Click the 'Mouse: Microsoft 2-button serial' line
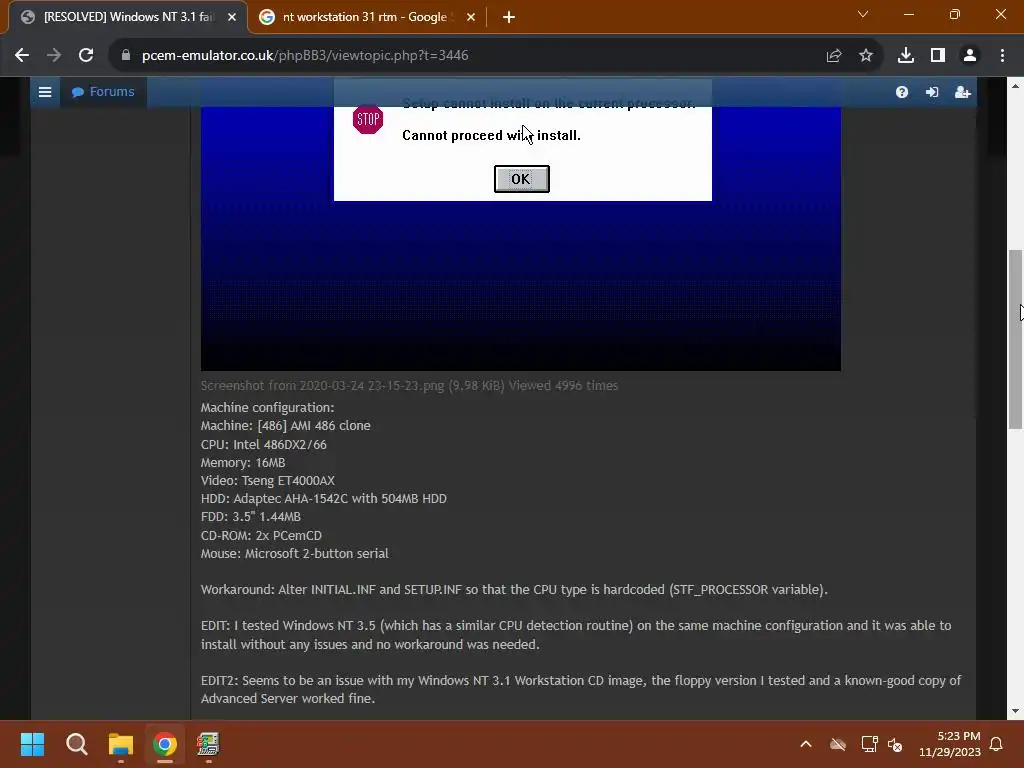The image size is (1024, 768). coord(295,554)
